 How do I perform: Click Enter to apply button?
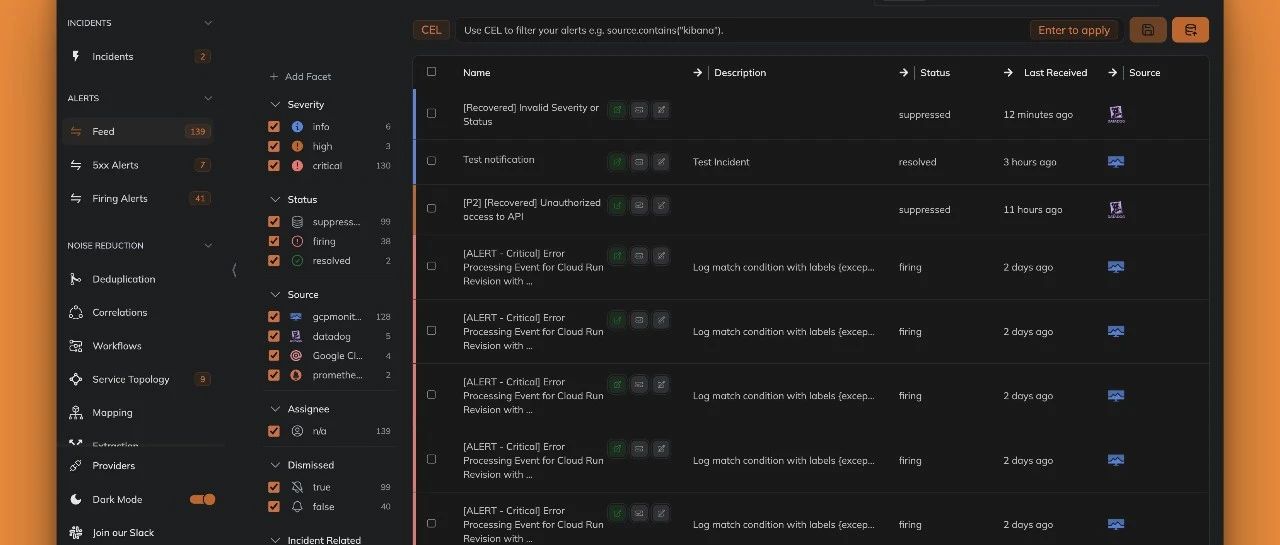point(1074,30)
